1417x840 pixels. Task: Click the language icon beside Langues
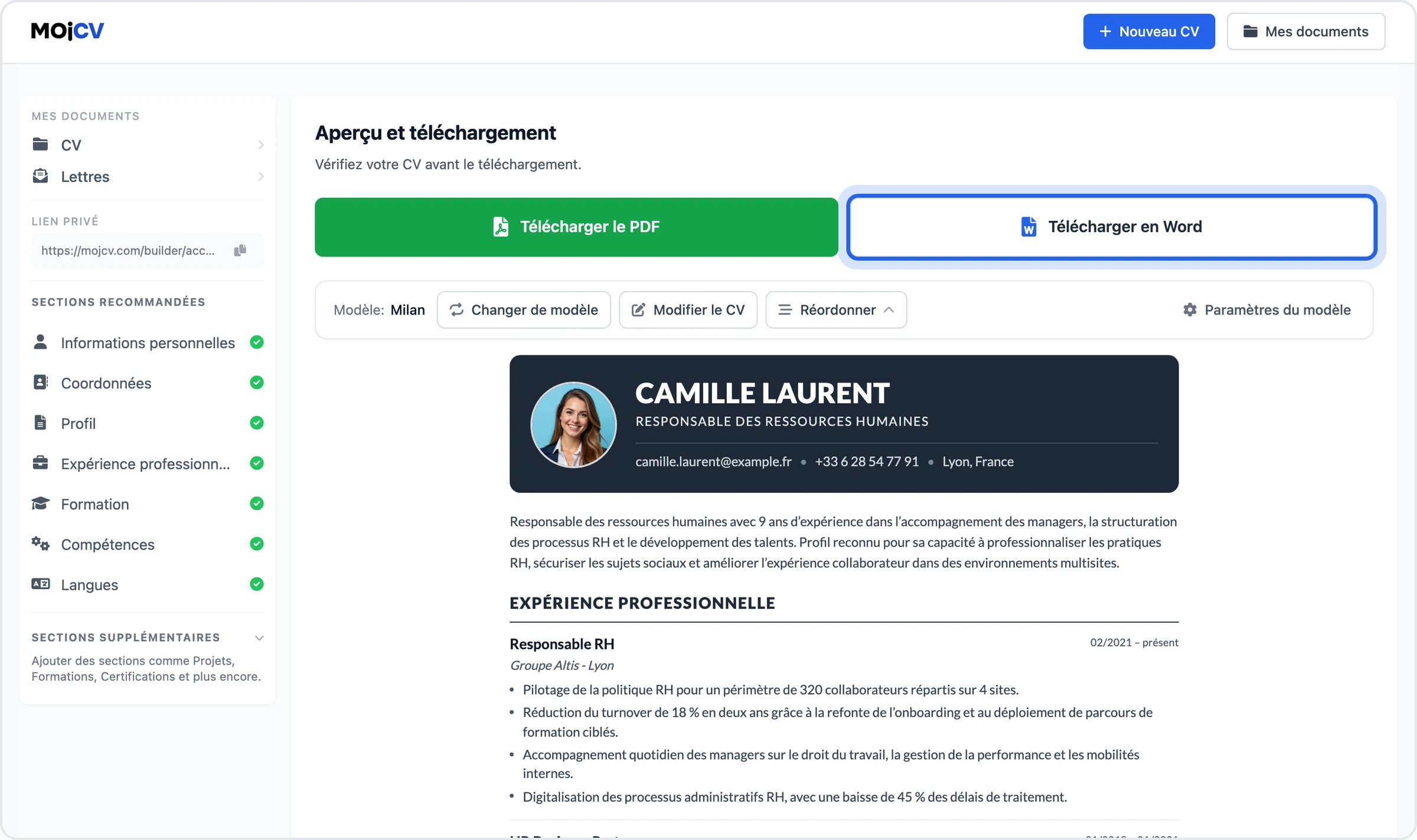[x=40, y=584]
